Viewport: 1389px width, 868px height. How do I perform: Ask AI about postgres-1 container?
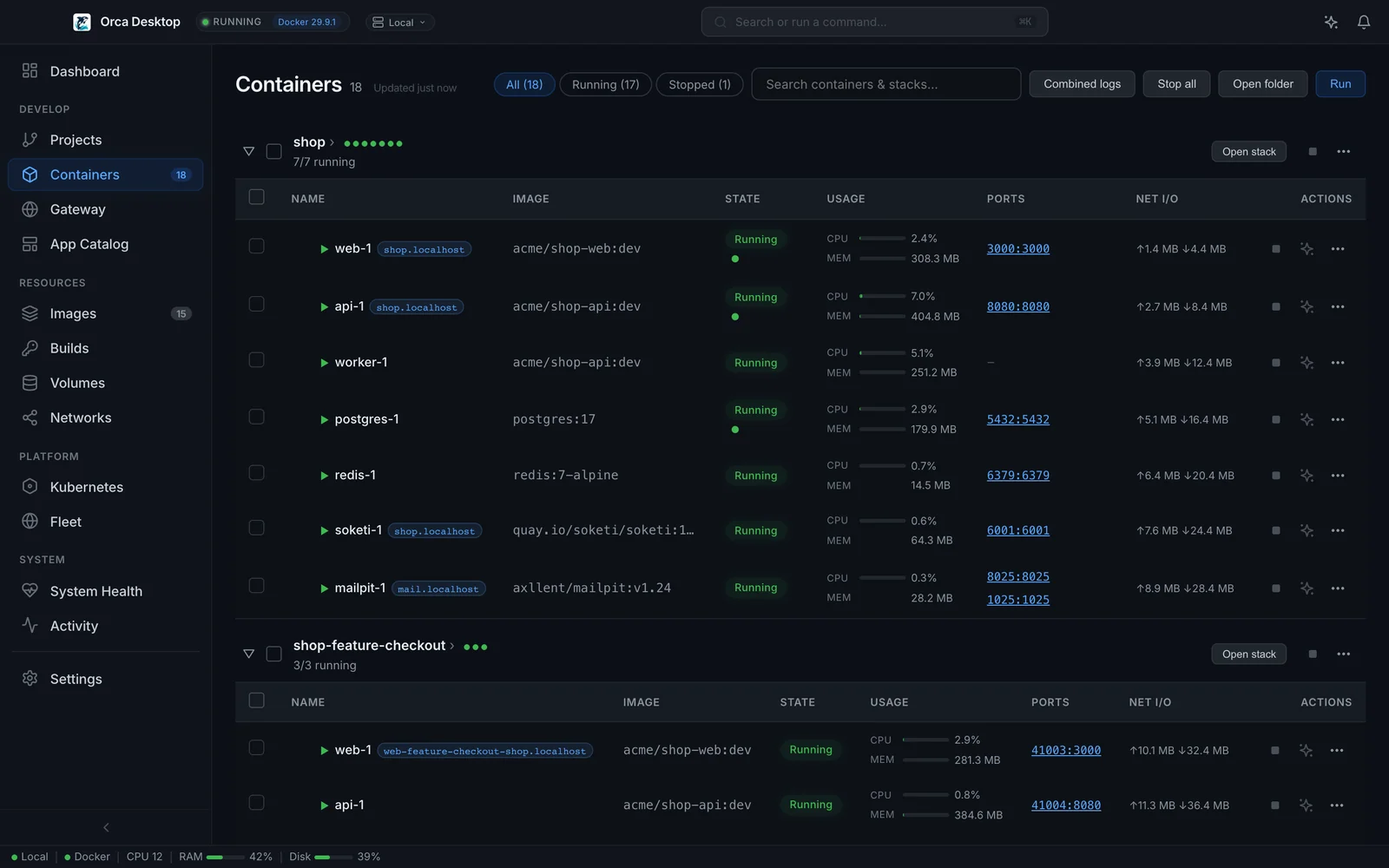[x=1307, y=419]
